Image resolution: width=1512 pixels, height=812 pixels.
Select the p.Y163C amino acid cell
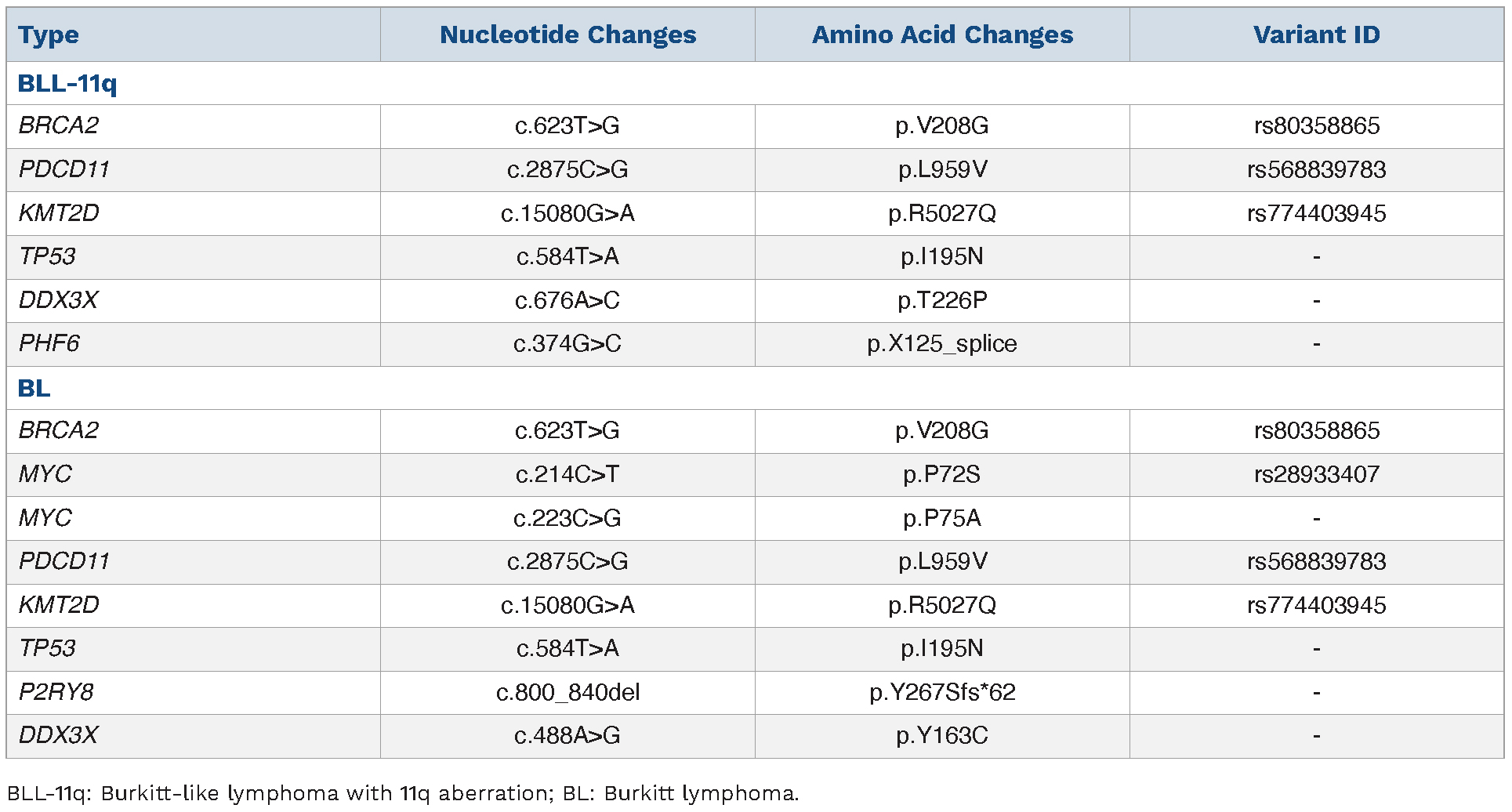[x=941, y=736]
